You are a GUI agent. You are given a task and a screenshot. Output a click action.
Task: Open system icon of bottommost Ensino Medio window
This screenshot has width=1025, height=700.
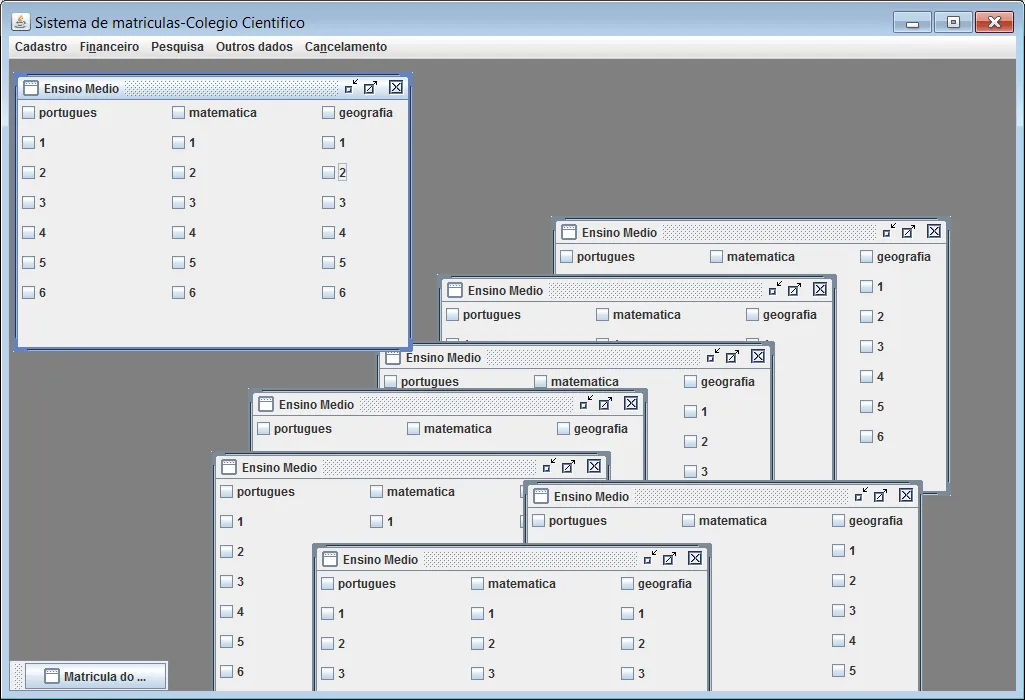click(x=330, y=559)
